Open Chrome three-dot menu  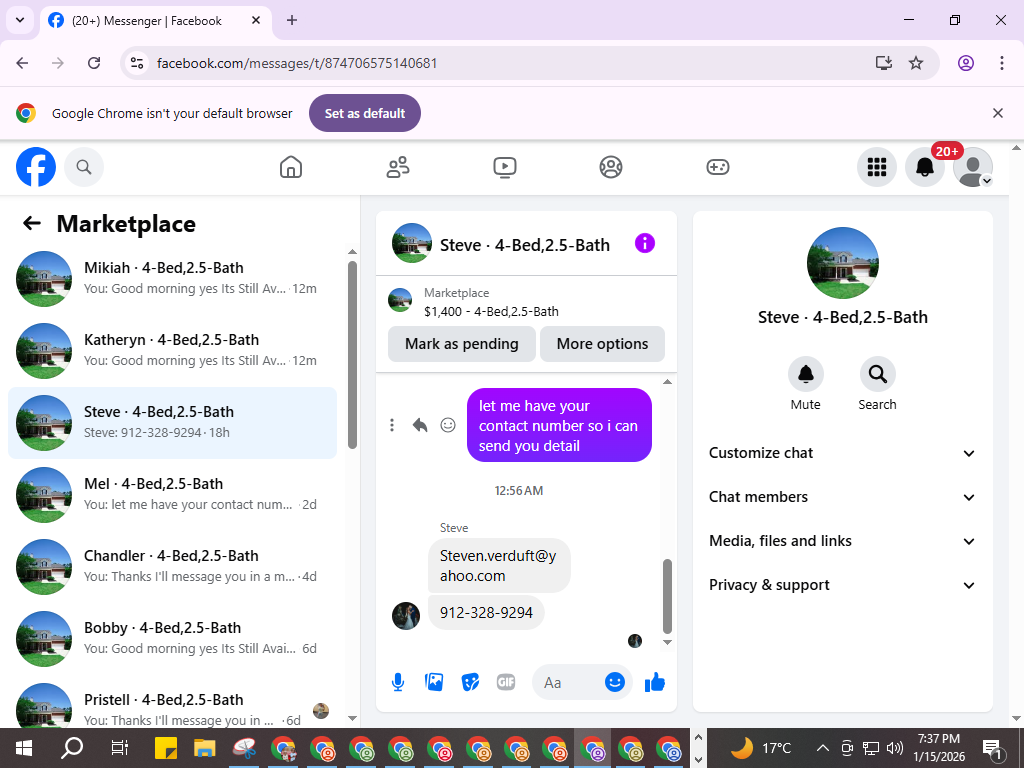(x=1001, y=63)
